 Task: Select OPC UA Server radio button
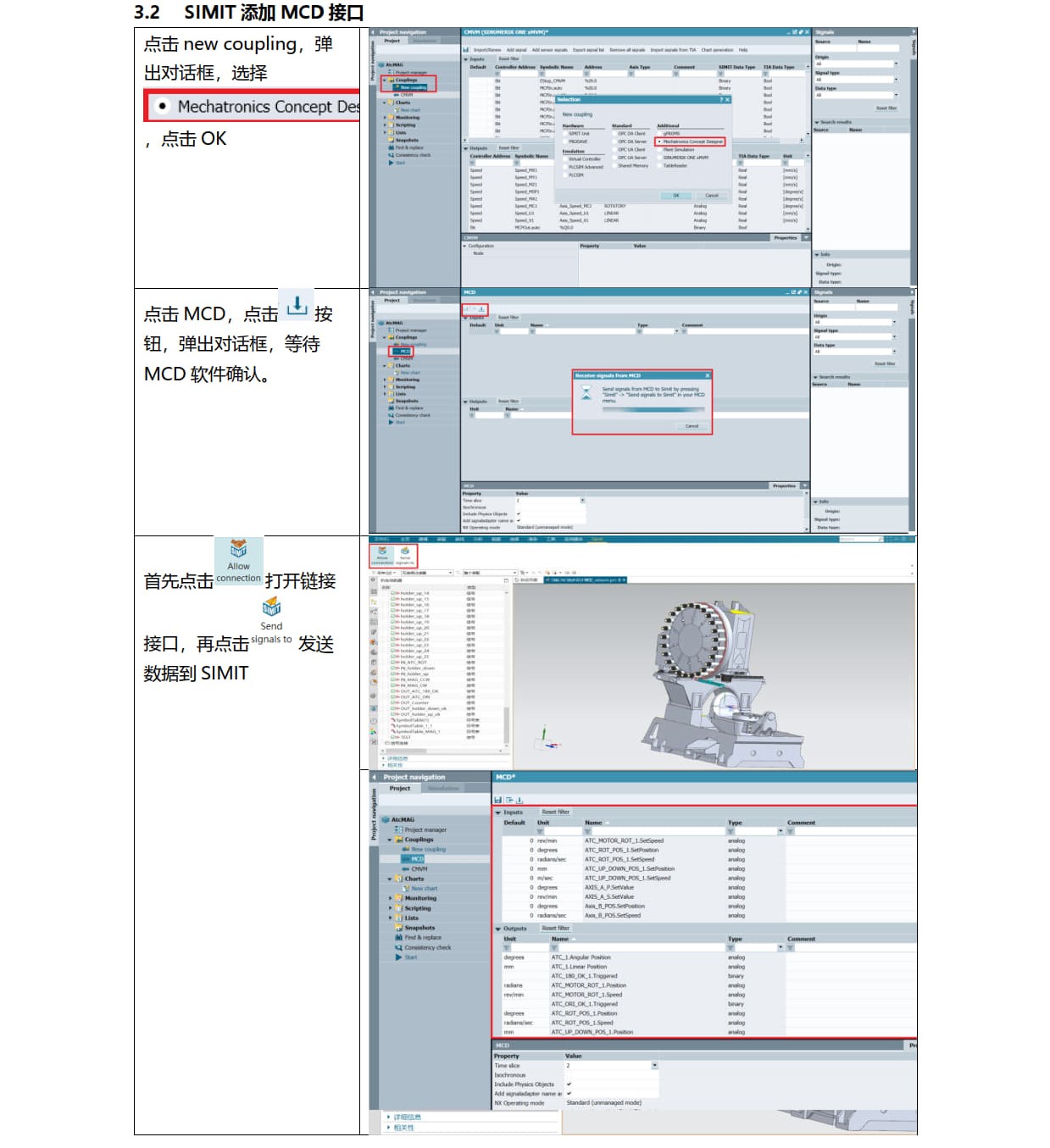(614, 158)
